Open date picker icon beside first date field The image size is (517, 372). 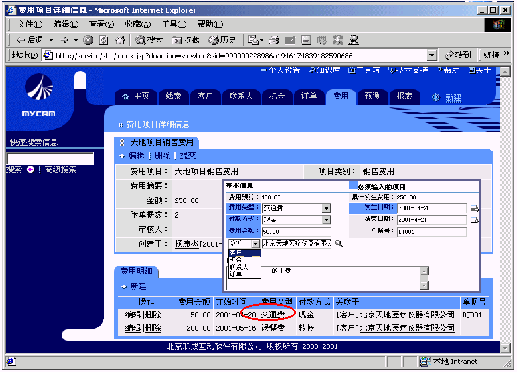pos(475,209)
